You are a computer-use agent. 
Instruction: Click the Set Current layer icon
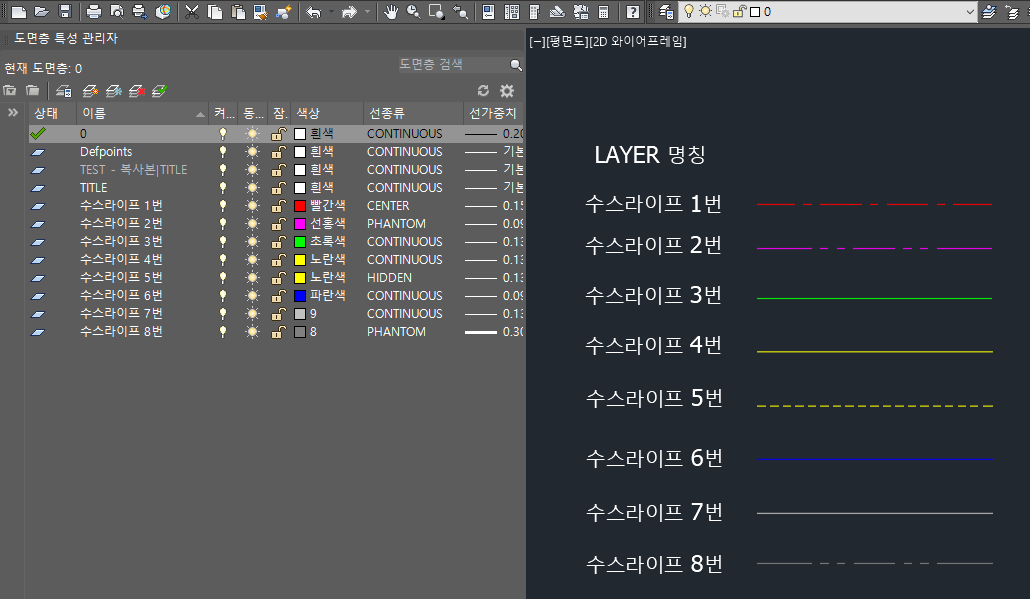tap(160, 91)
